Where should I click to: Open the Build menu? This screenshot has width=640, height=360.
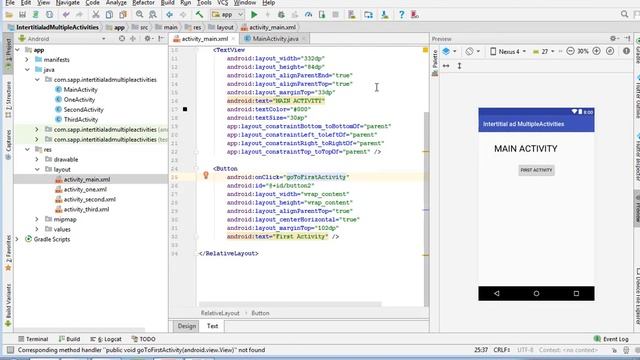167,3
